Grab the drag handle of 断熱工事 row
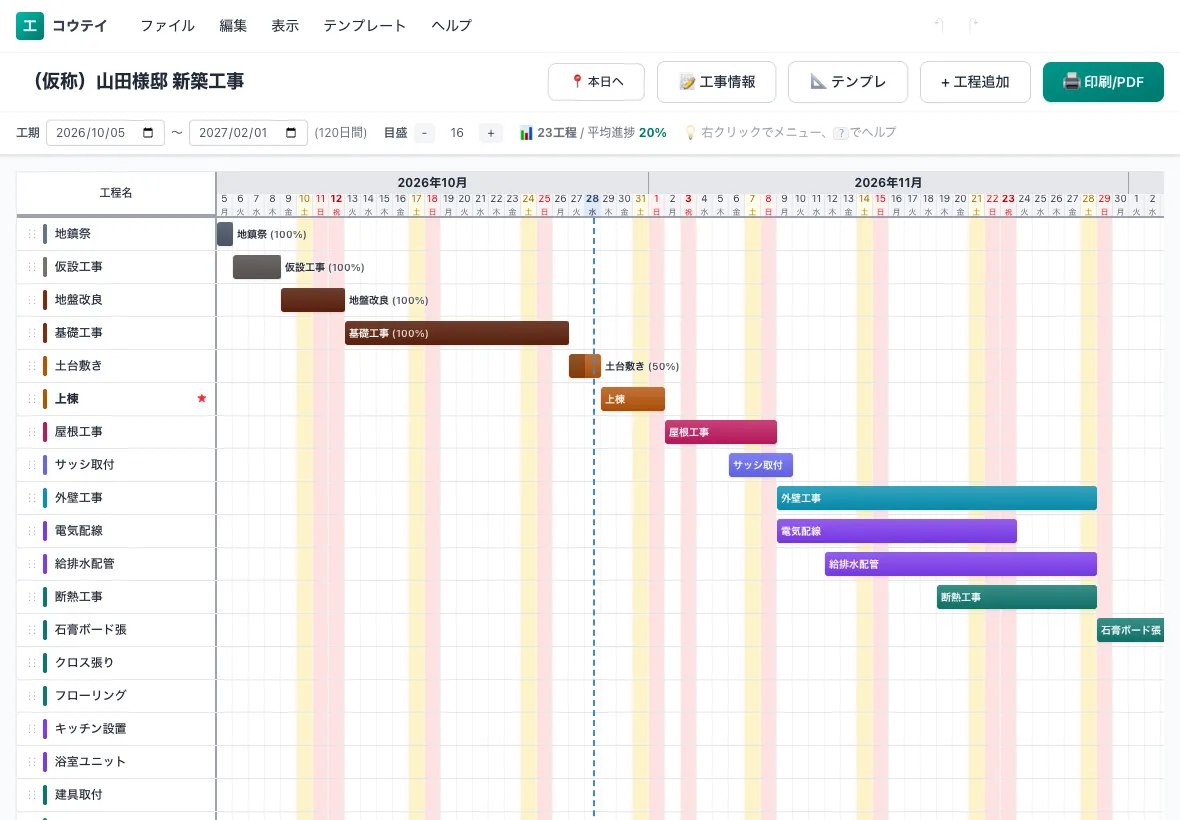Screen dimensions: 1180x820 coord(32,597)
